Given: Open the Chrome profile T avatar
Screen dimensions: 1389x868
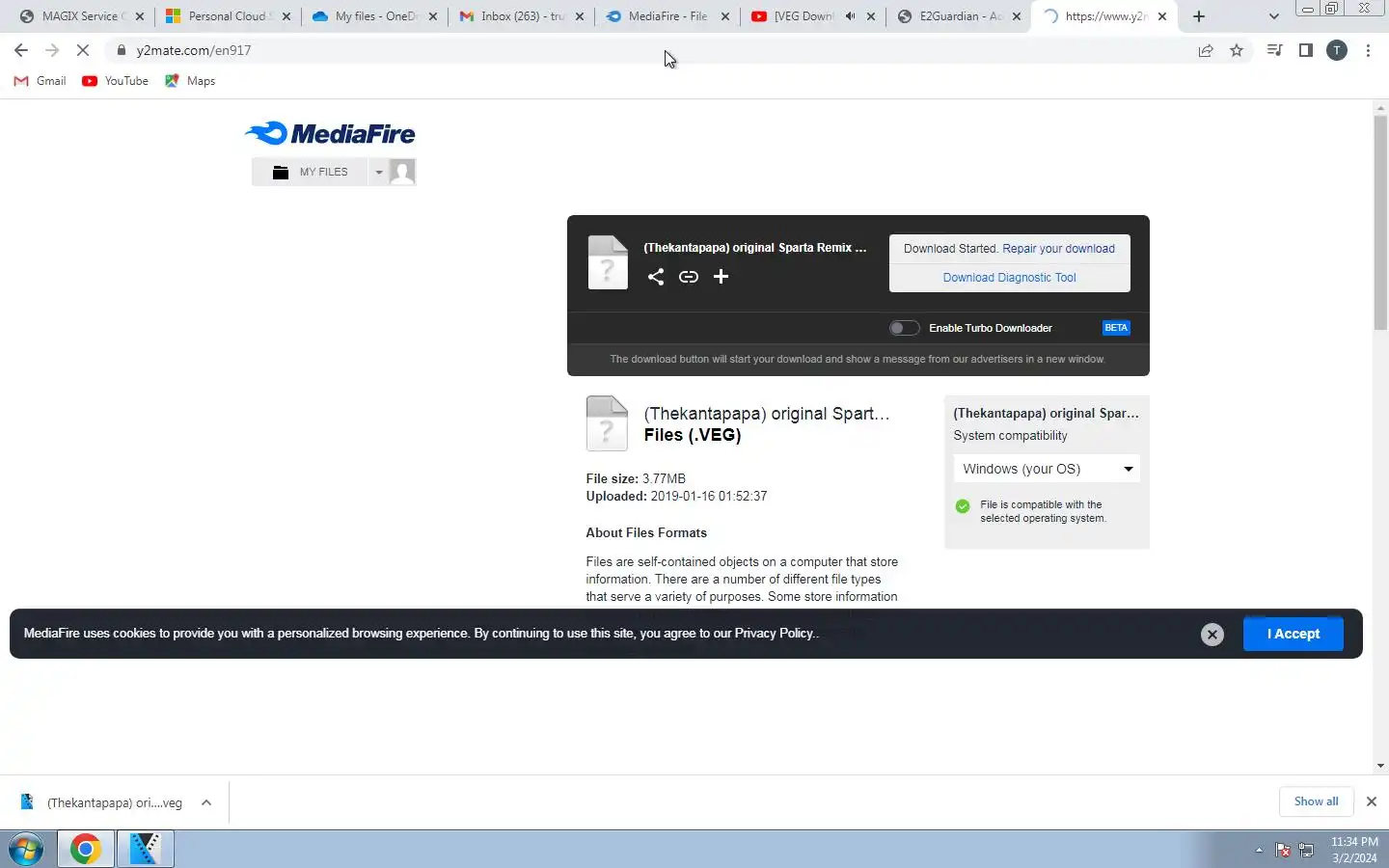Looking at the screenshot, I should (1337, 50).
